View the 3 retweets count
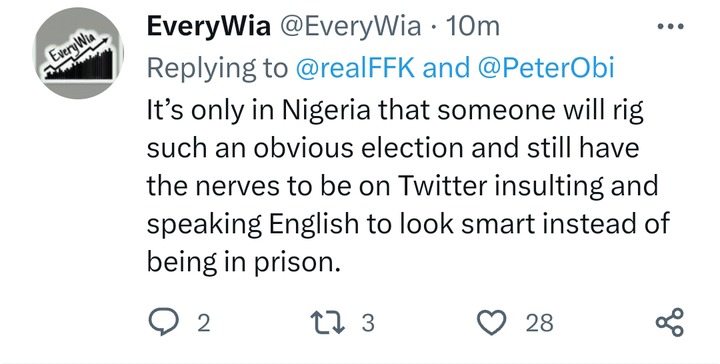720x364 pixels. point(368,323)
